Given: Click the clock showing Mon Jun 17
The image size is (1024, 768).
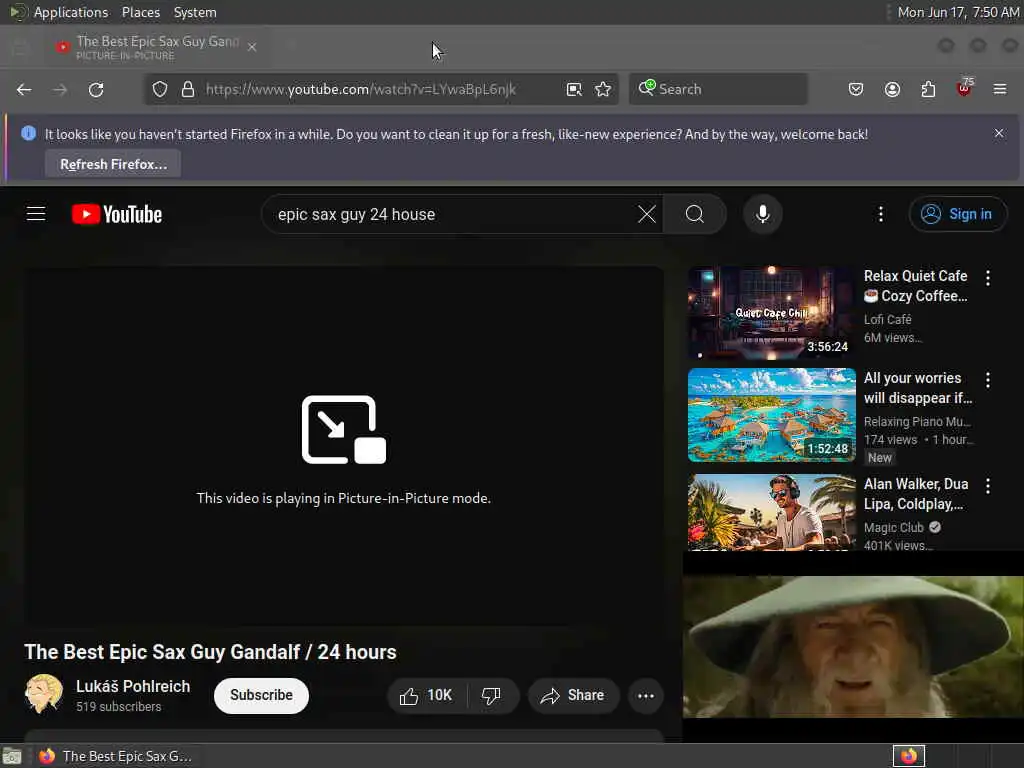Looking at the screenshot, I should click(x=957, y=12).
